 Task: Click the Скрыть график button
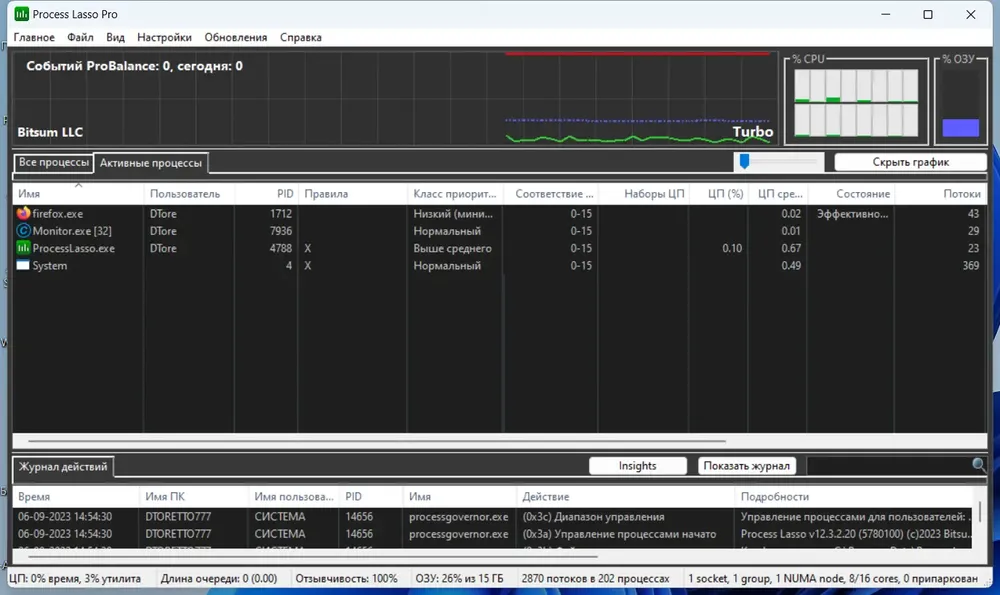[x=910, y=162]
